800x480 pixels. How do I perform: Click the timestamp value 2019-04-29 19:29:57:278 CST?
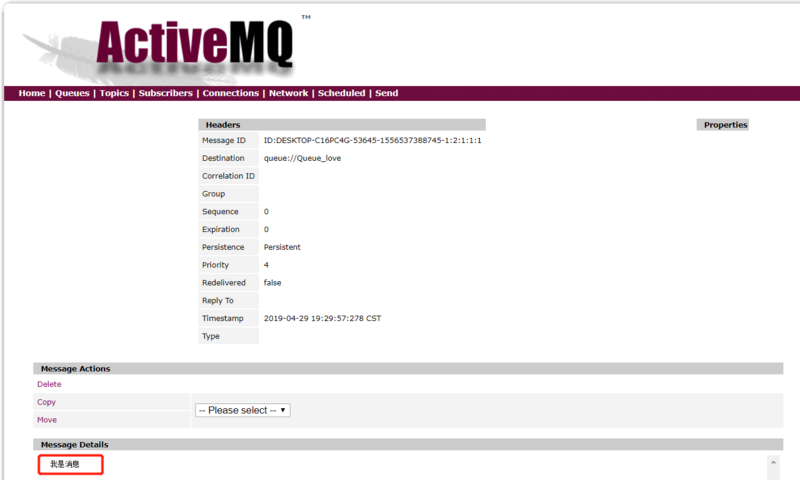tap(322, 318)
